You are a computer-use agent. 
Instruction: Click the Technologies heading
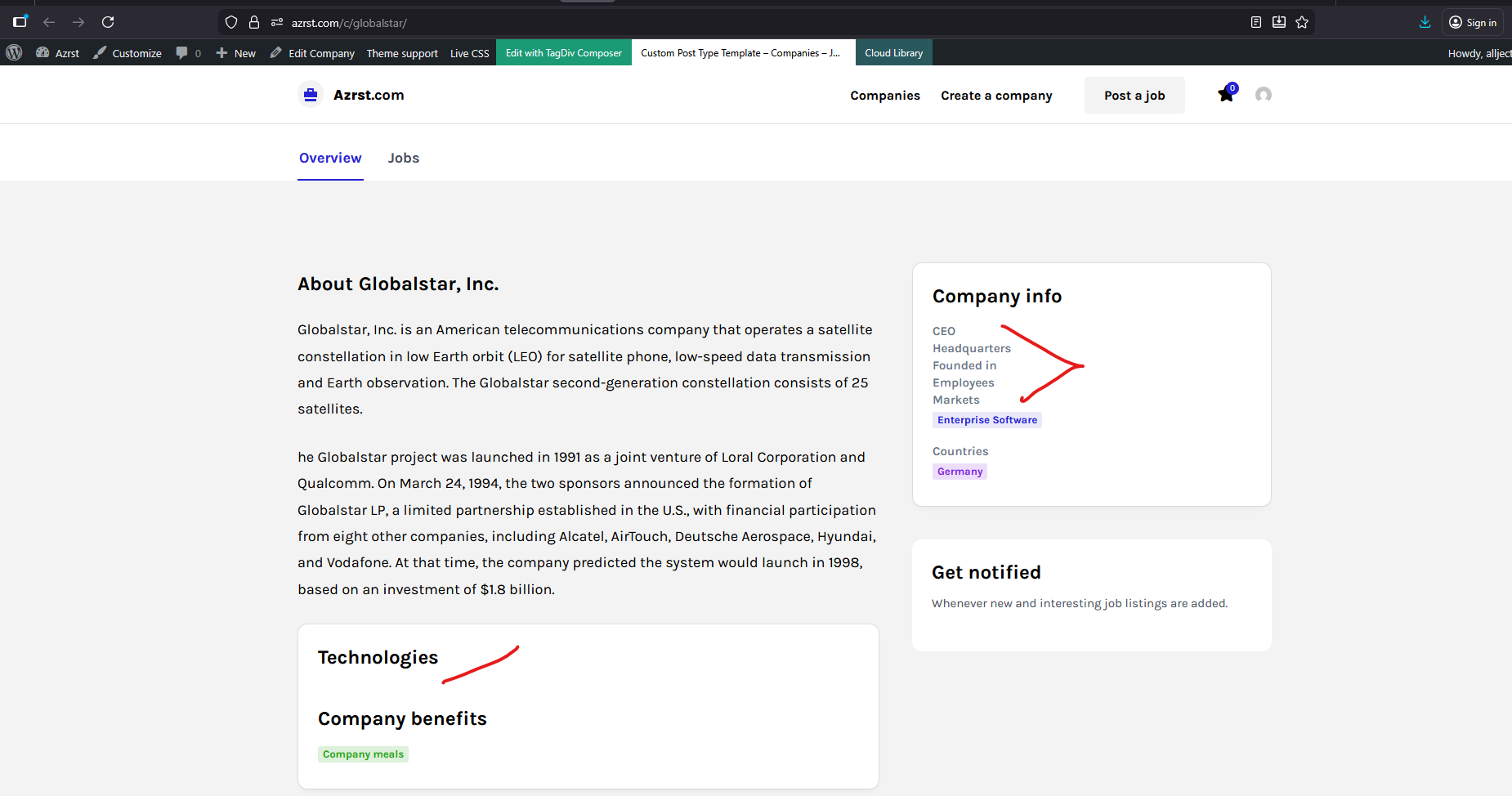click(x=378, y=658)
